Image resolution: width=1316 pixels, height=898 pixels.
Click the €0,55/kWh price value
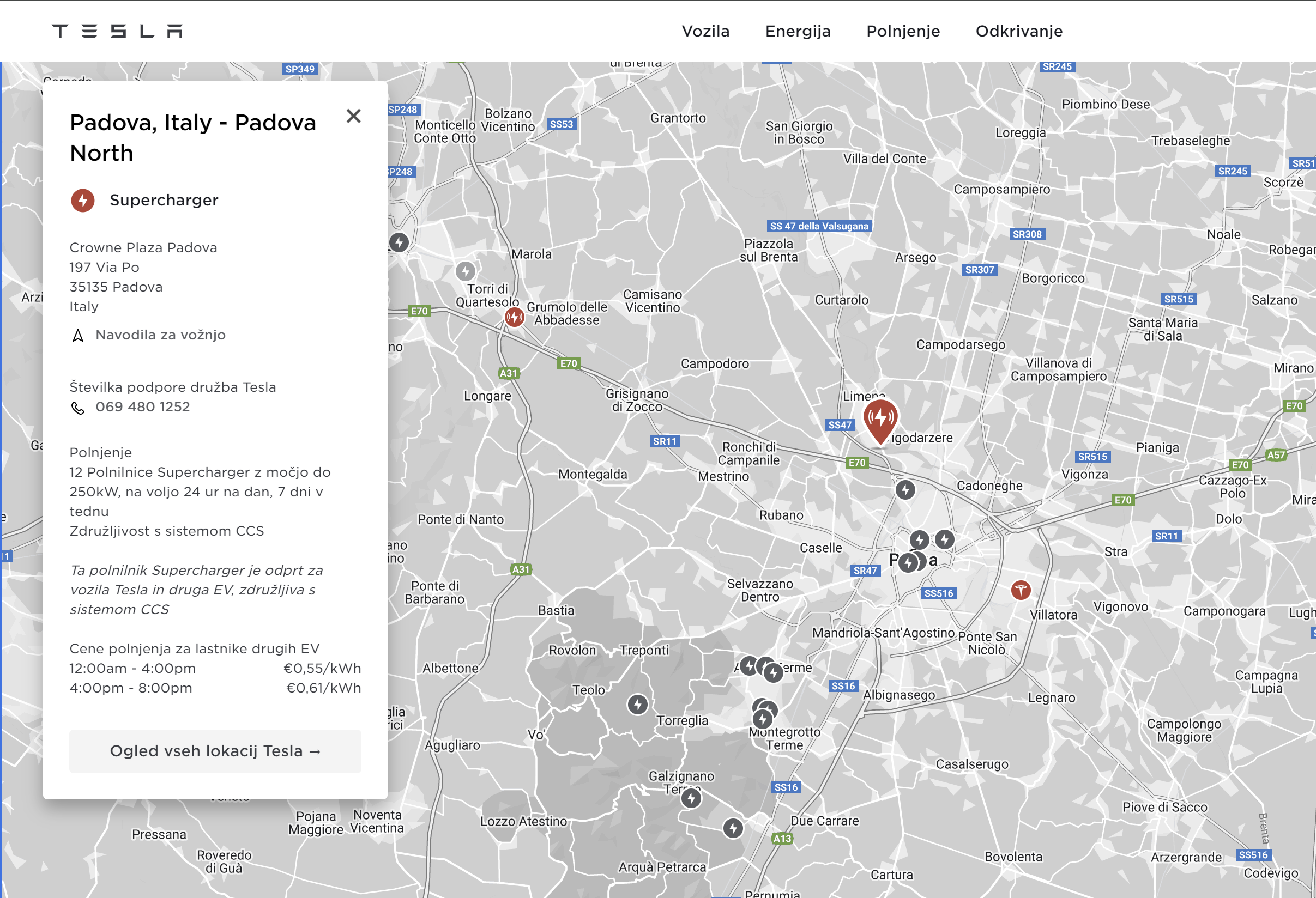pos(322,668)
